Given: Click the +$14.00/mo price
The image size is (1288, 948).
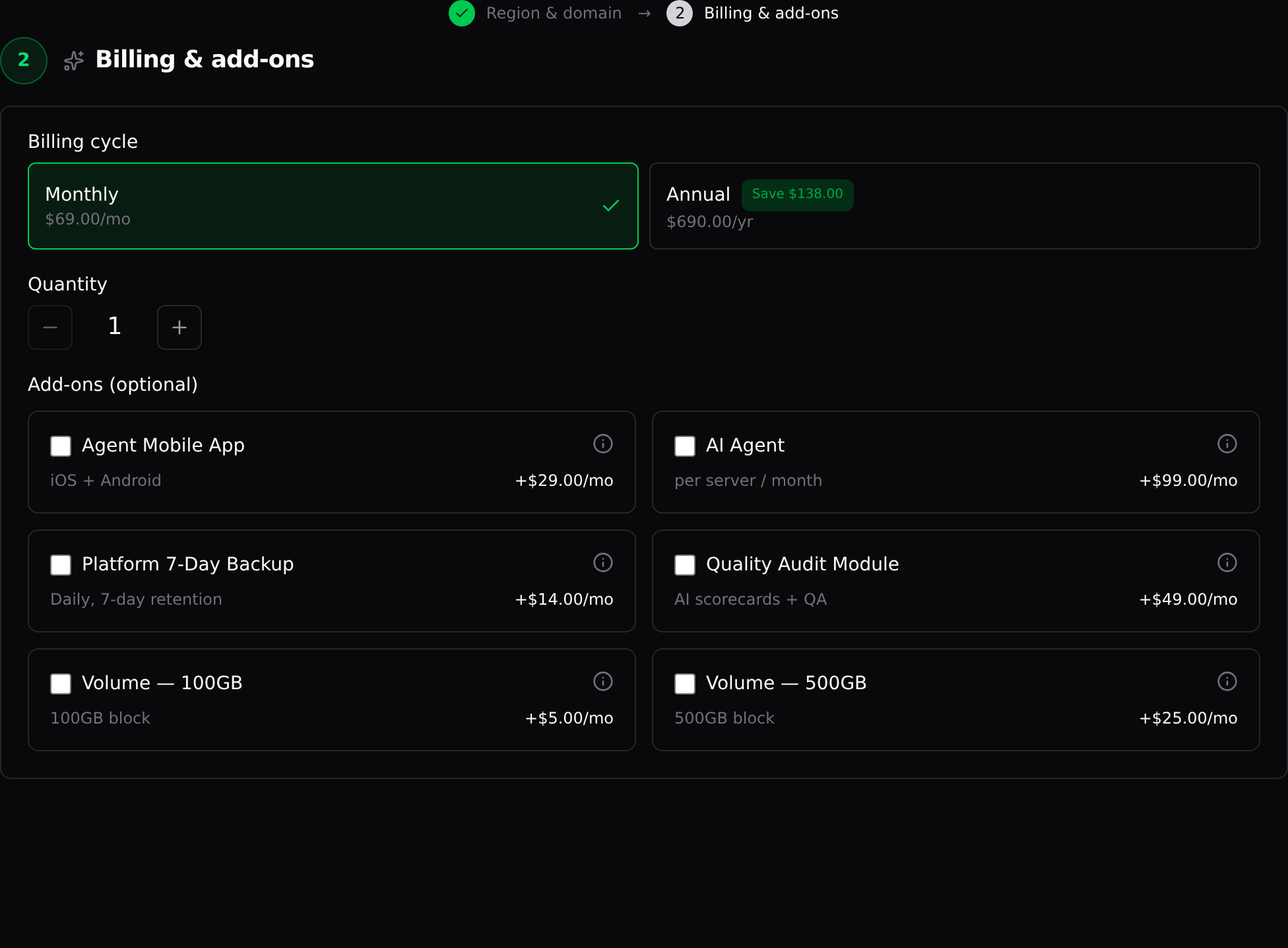Looking at the screenshot, I should (x=564, y=599).
